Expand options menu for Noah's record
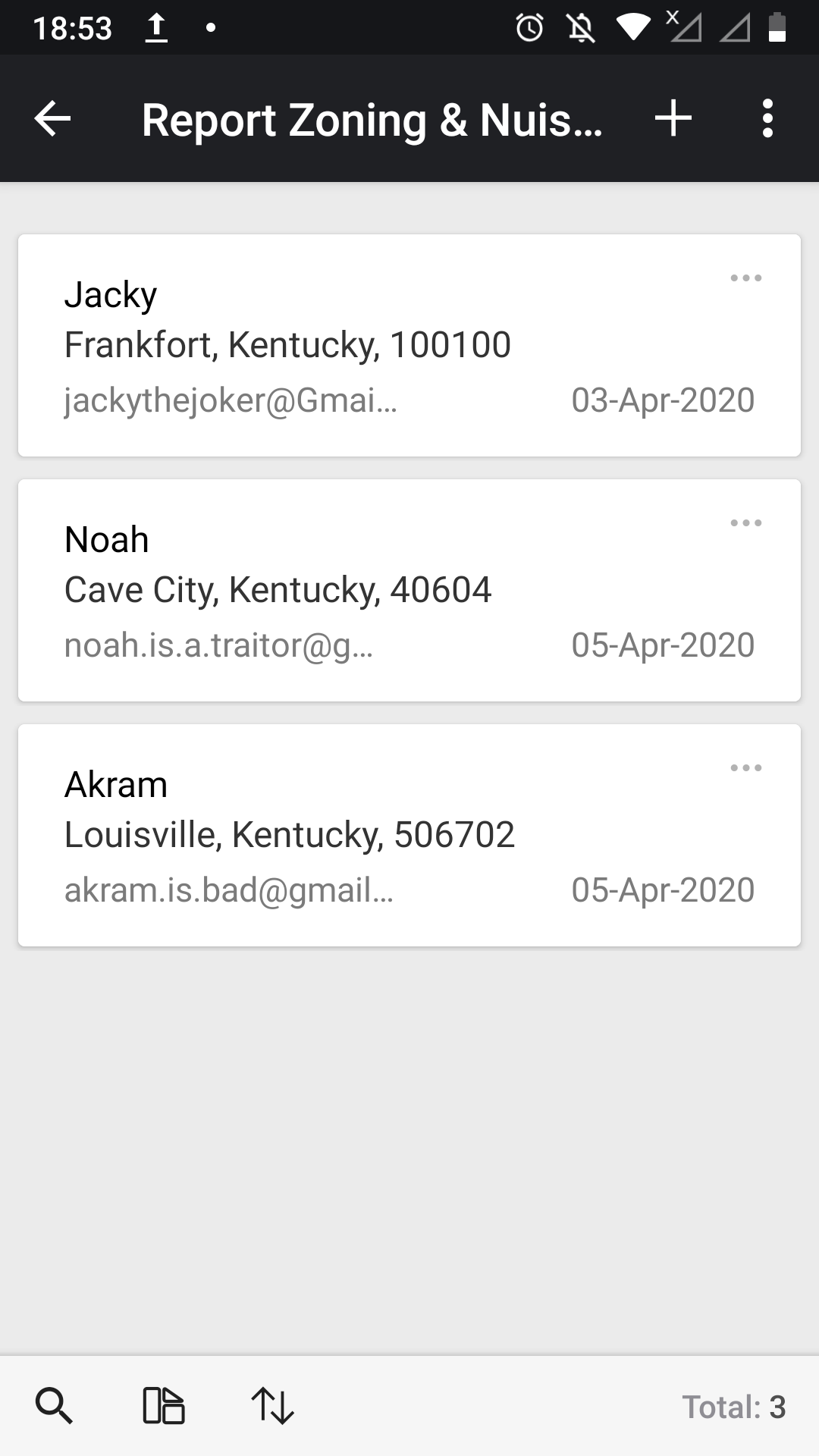Screen dimensions: 819x1456 [x=745, y=523]
